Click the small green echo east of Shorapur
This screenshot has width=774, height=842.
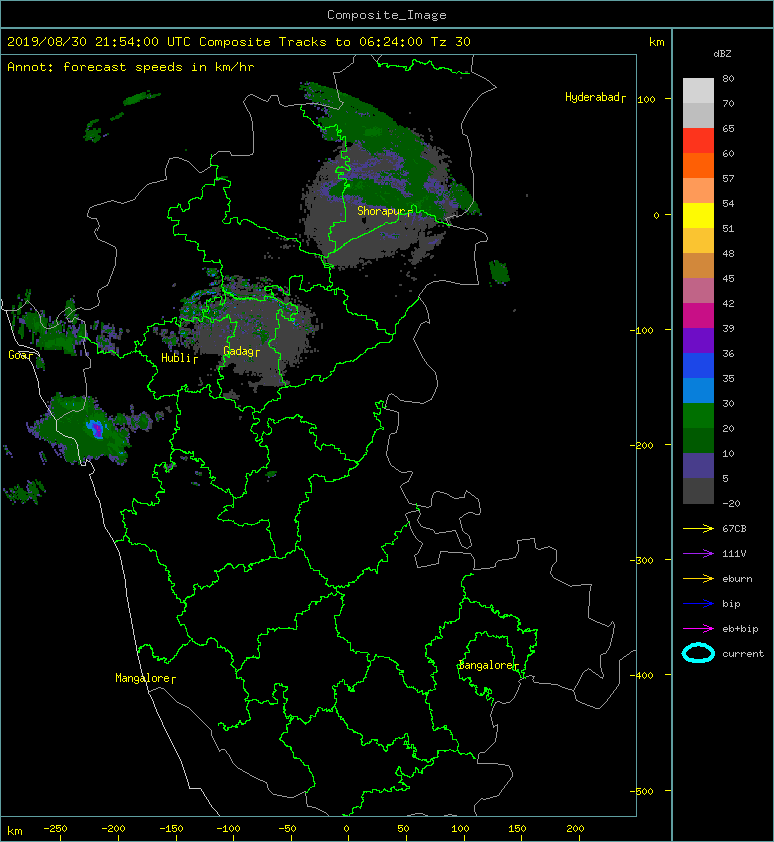click(499, 272)
